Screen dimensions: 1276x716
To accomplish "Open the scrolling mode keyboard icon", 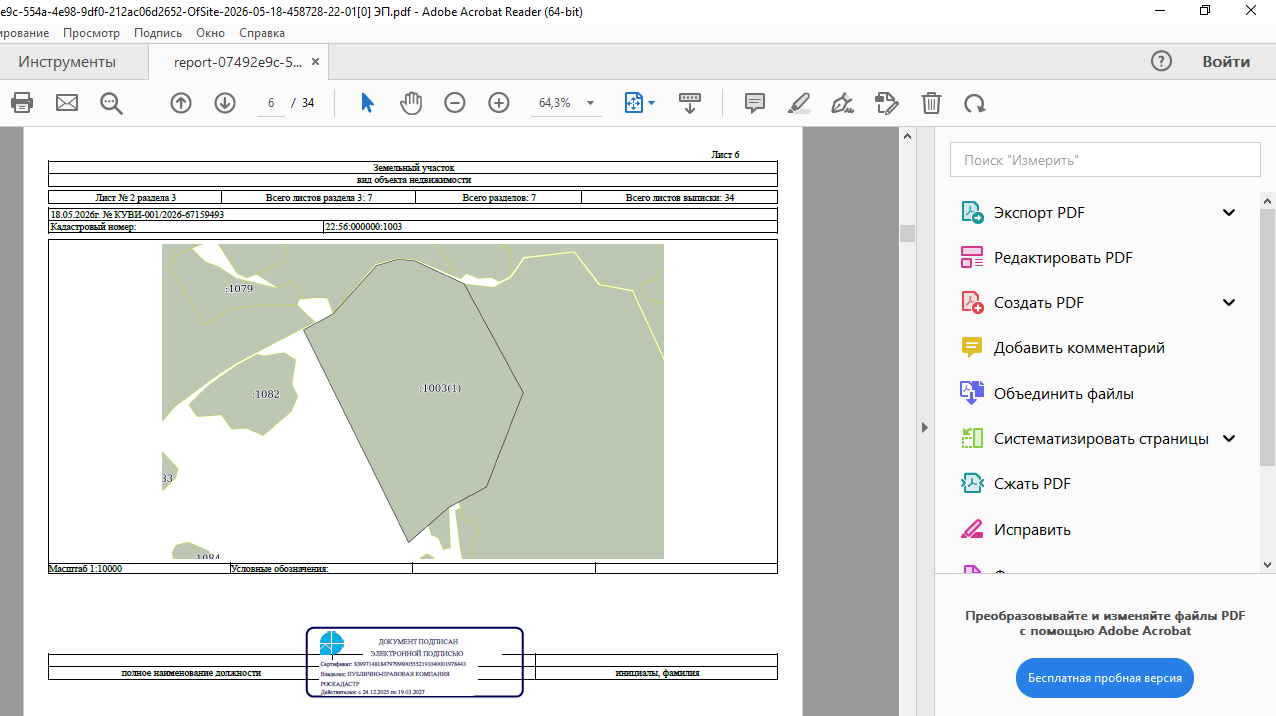I will click(690, 103).
